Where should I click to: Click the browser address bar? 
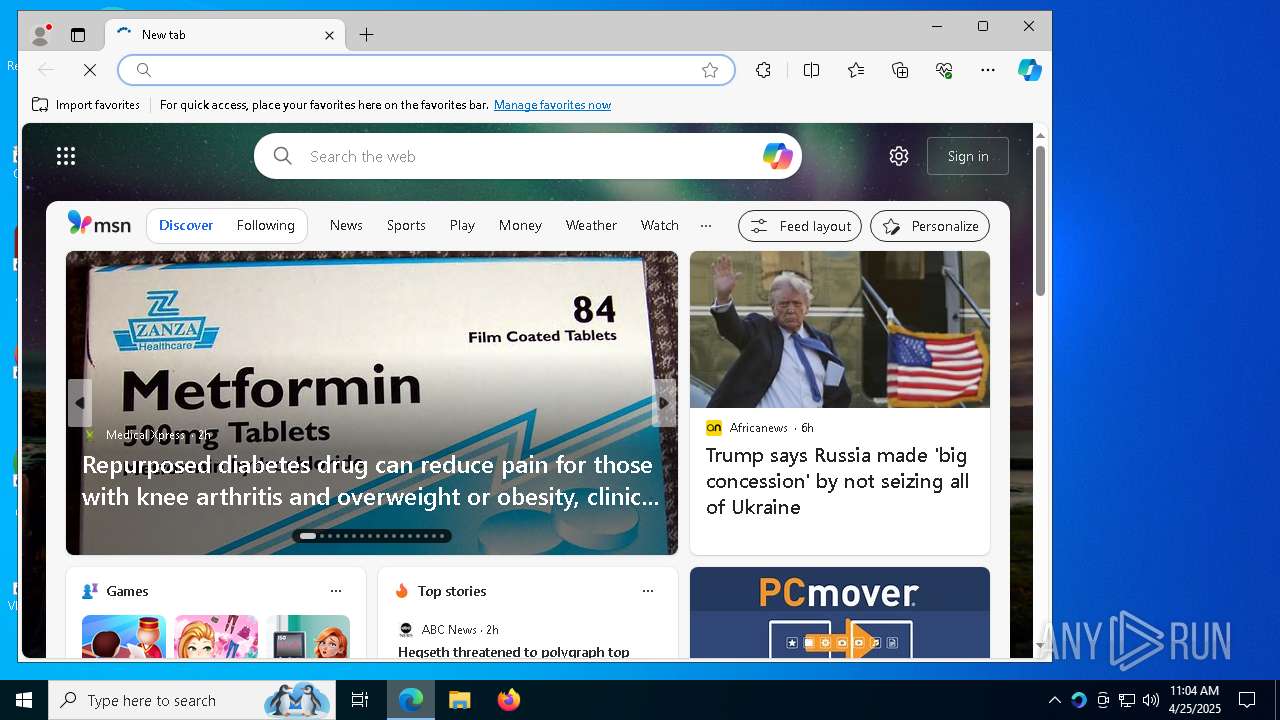coord(426,70)
